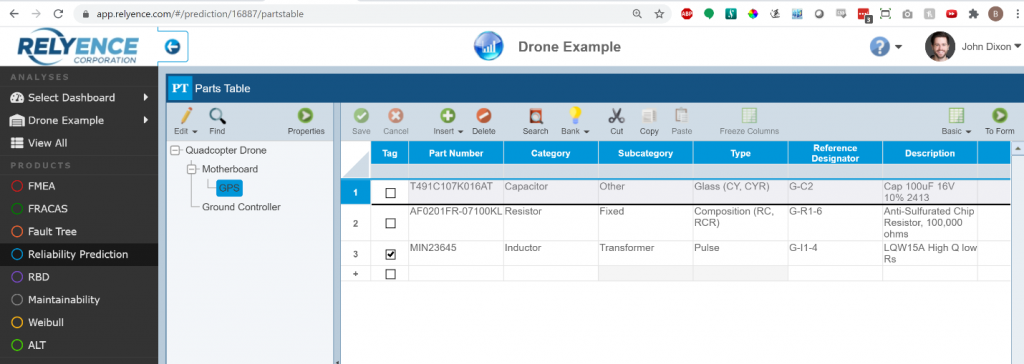Click the Bank lightbulb icon
Screen dimensions: 1024x364
click(x=574, y=116)
